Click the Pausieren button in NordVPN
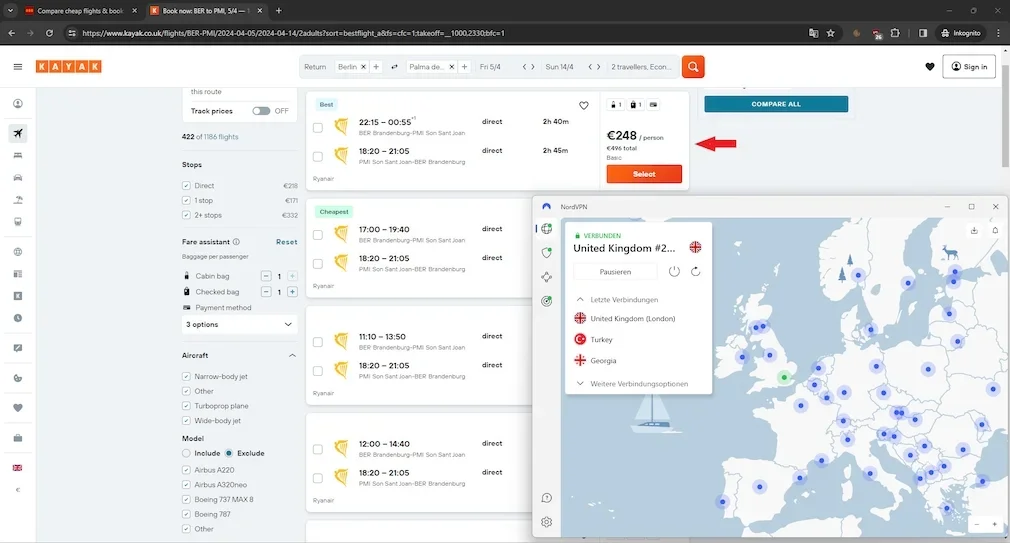Image resolution: width=1010 pixels, height=543 pixels. point(615,271)
